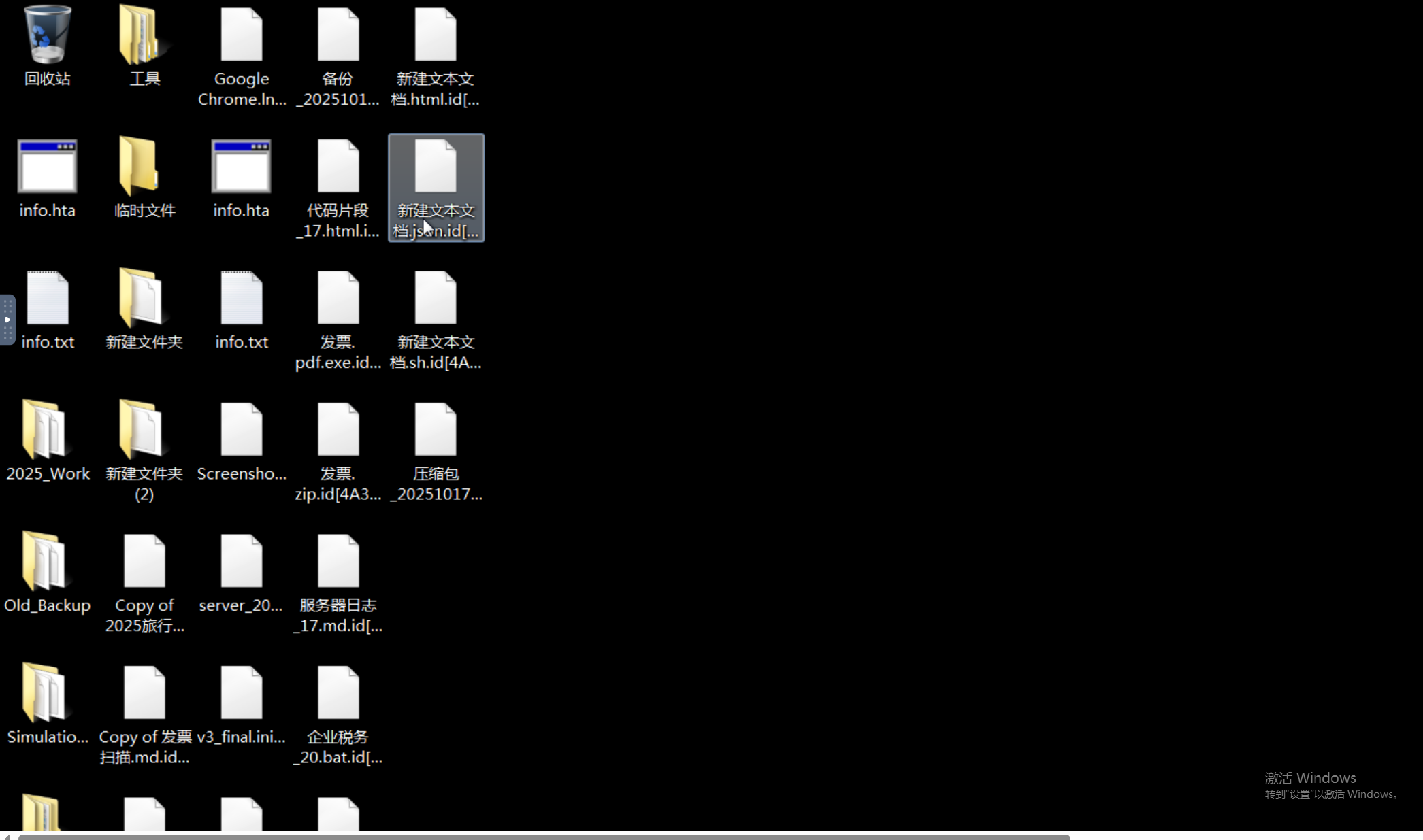Expand the side panel arrow handle
The image size is (1423, 840).
(7, 320)
